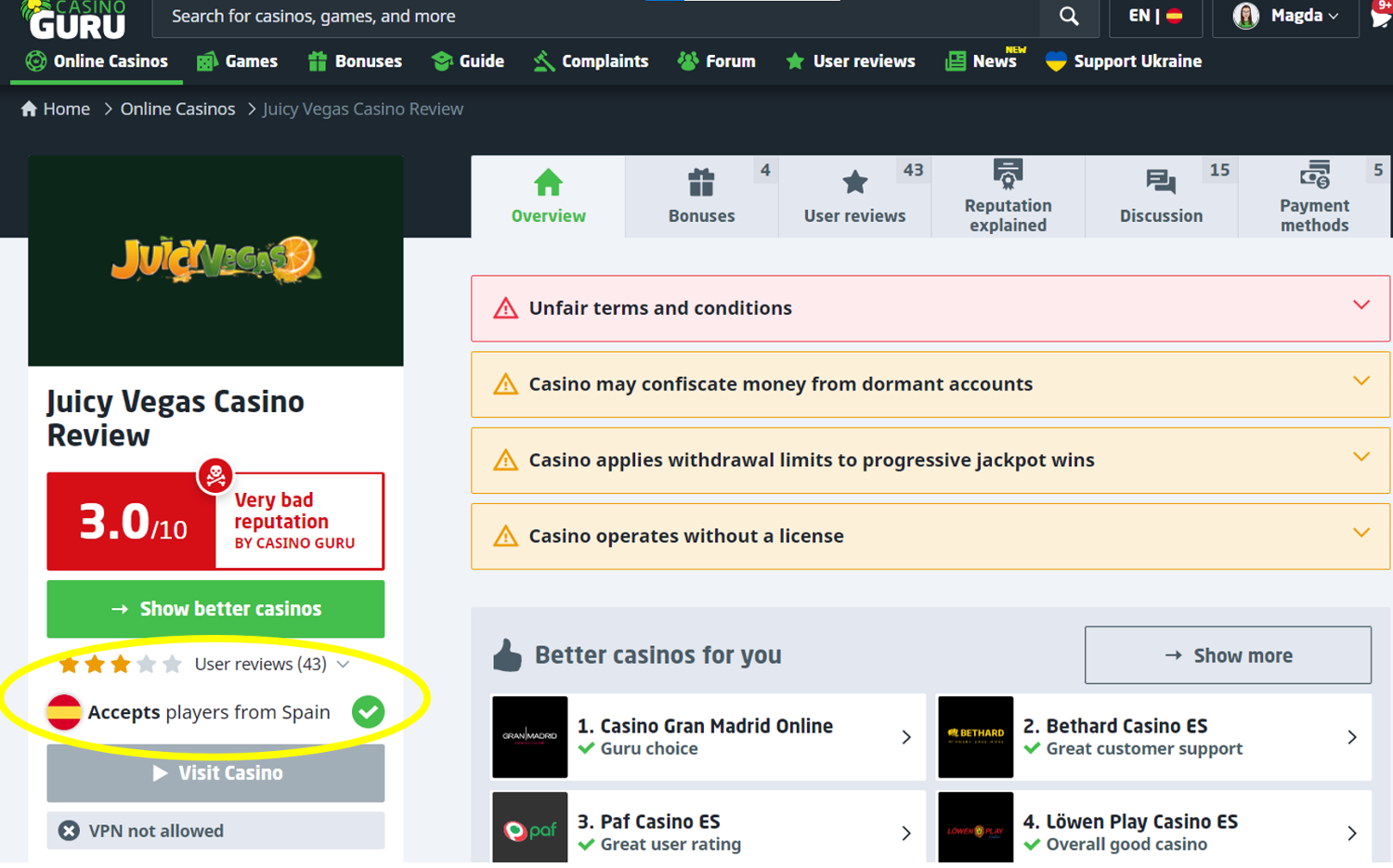
Task: Click the Juicy Vegas logo banner
Action: [215, 261]
